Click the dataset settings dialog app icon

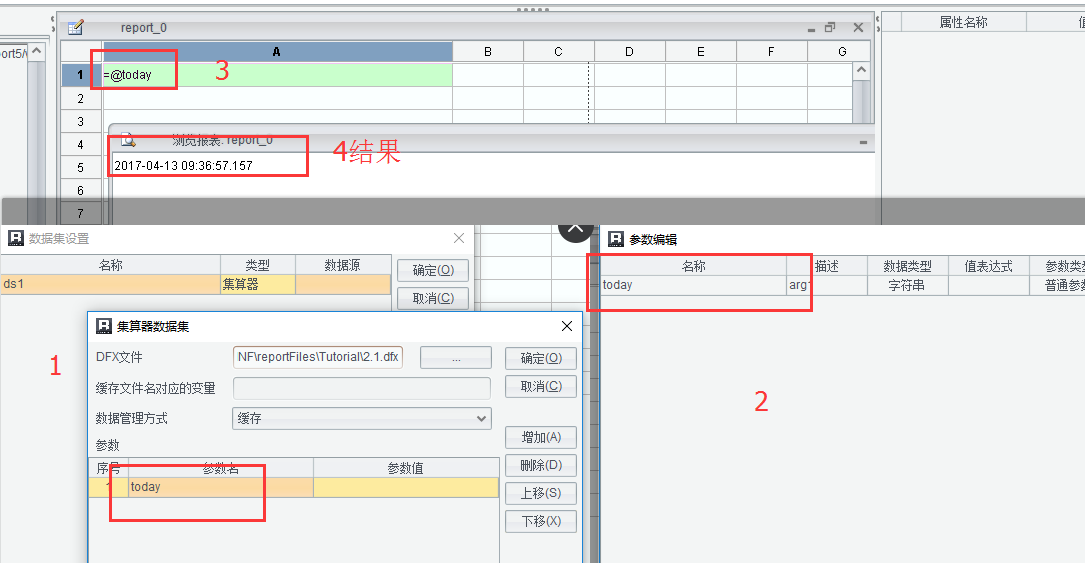point(15,239)
